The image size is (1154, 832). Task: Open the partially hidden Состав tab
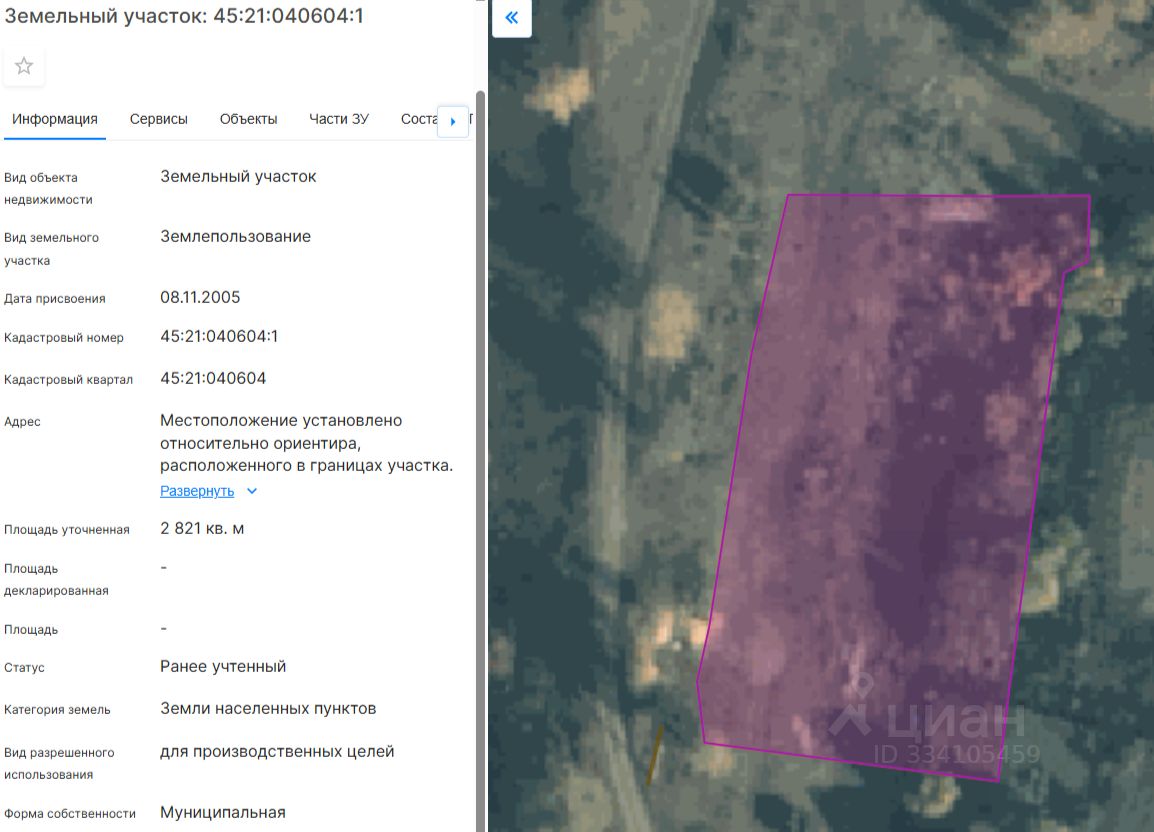pyautogui.click(x=419, y=119)
